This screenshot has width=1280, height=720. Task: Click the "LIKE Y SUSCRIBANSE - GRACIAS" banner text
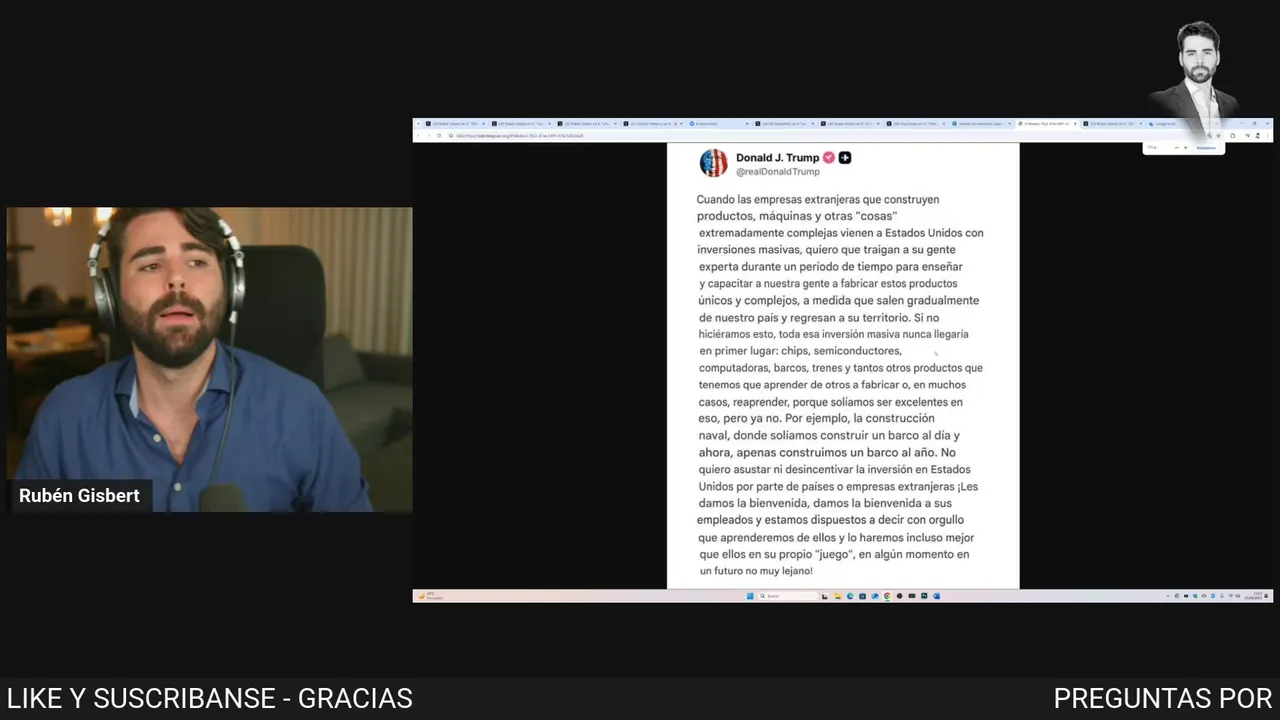(x=210, y=699)
